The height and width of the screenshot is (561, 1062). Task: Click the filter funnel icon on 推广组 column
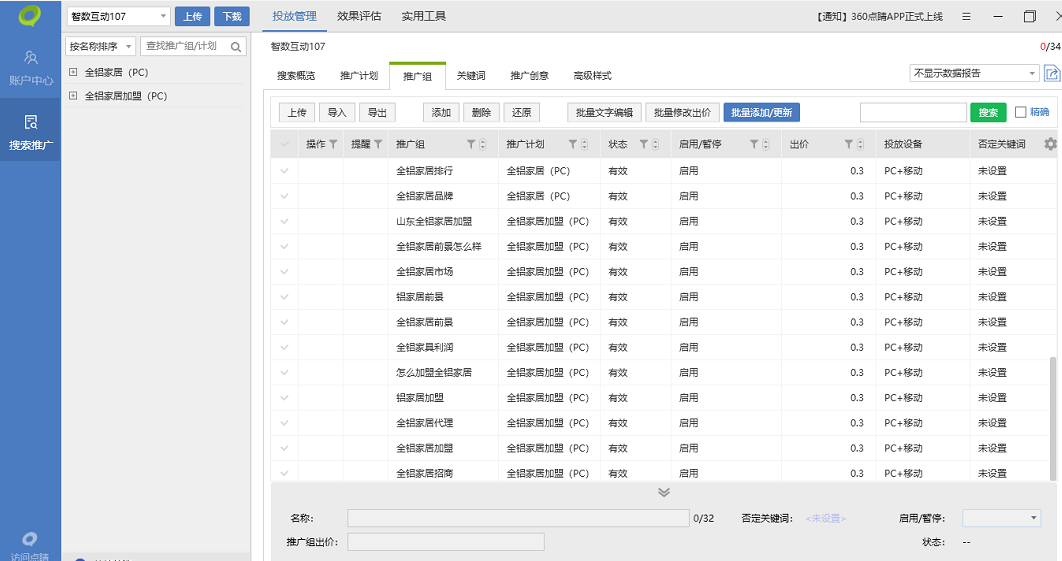(471, 145)
